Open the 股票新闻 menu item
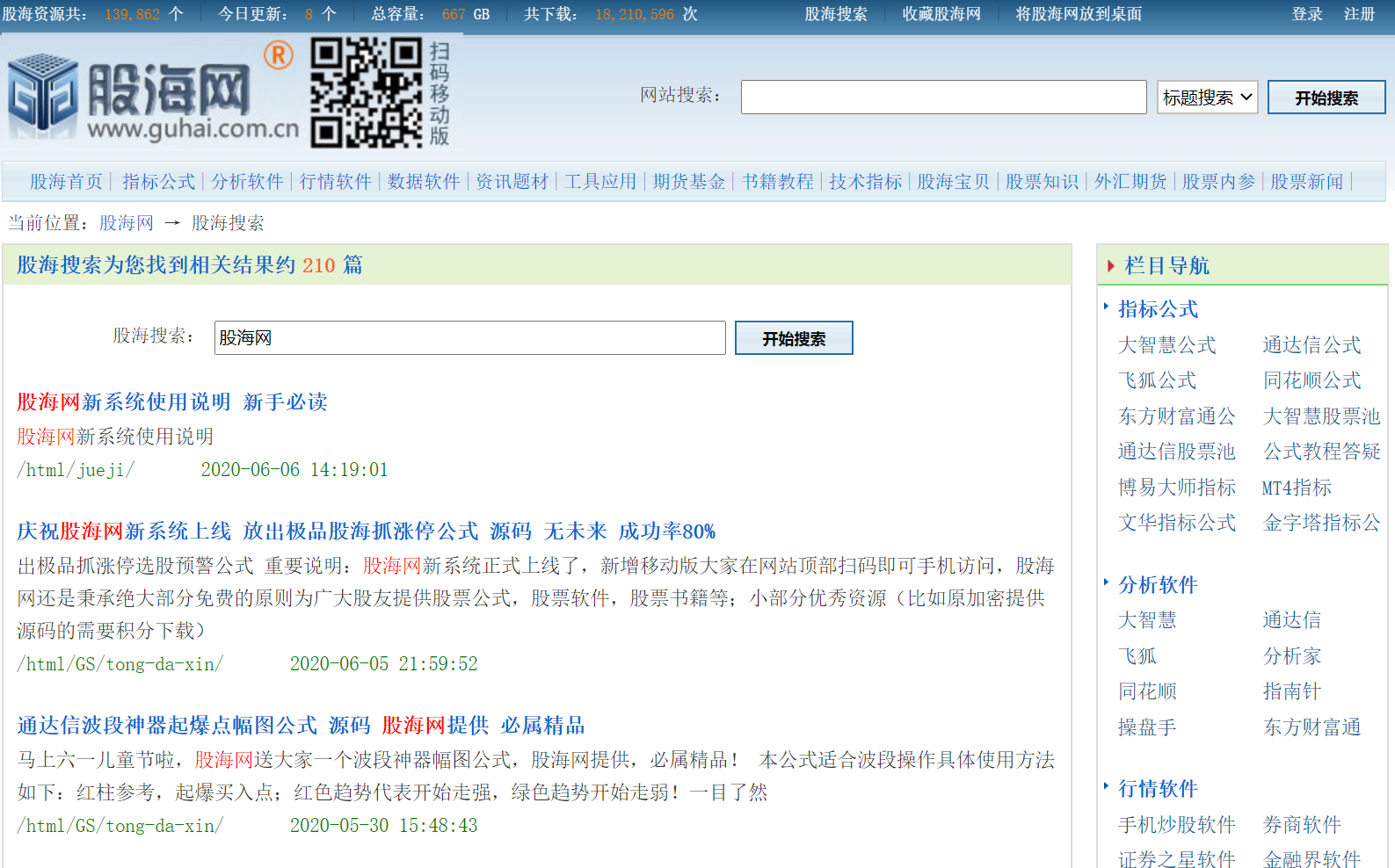The height and width of the screenshot is (868, 1395). [x=1307, y=182]
